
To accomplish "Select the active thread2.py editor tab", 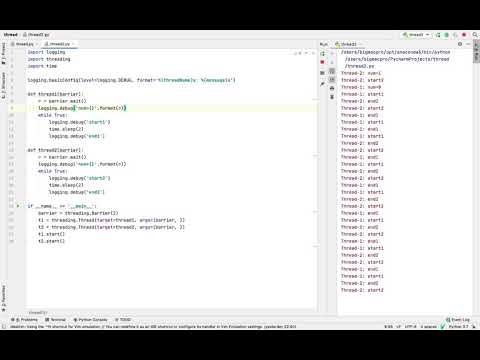I will pyautogui.click(x=59, y=44).
